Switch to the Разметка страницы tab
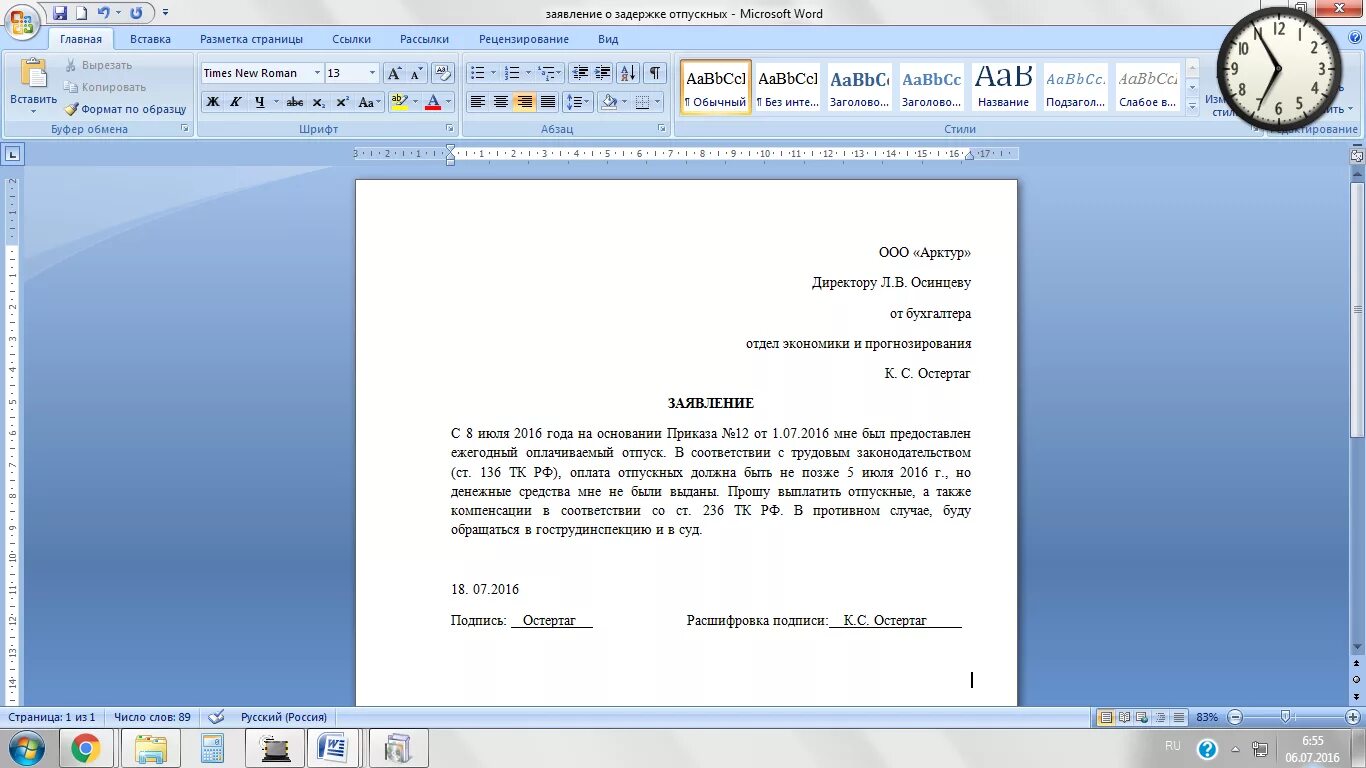 click(251, 39)
